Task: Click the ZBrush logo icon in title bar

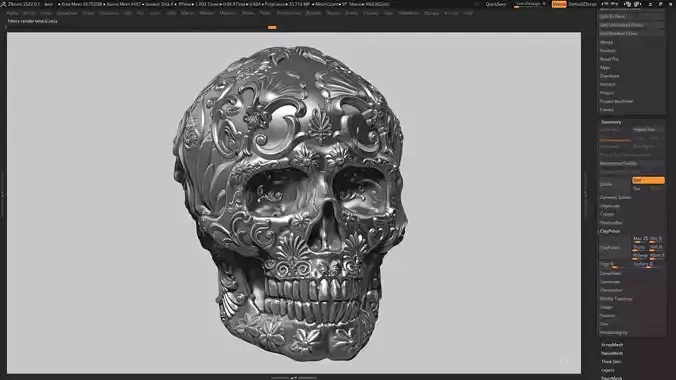Action: [3, 4]
